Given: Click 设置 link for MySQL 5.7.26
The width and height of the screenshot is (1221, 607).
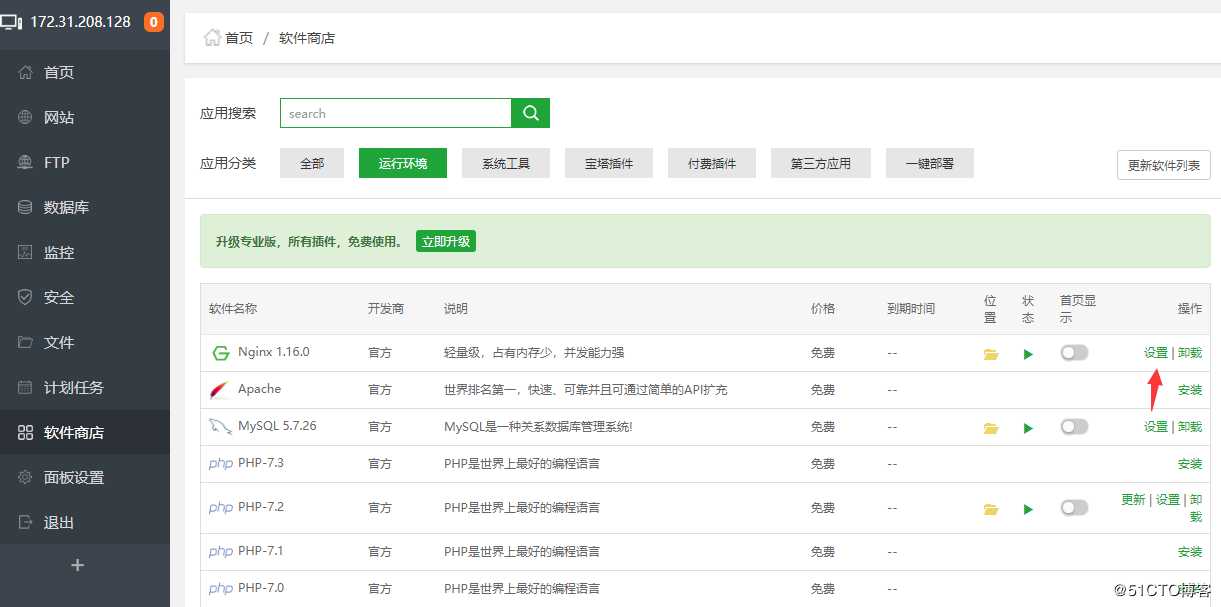Looking at the screenshot, I should [1156, 427].
